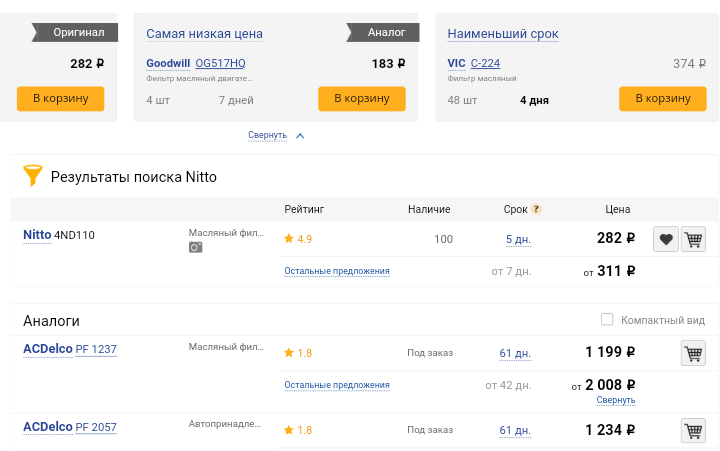Click the Оригинал ribbon label

point(75,32)
